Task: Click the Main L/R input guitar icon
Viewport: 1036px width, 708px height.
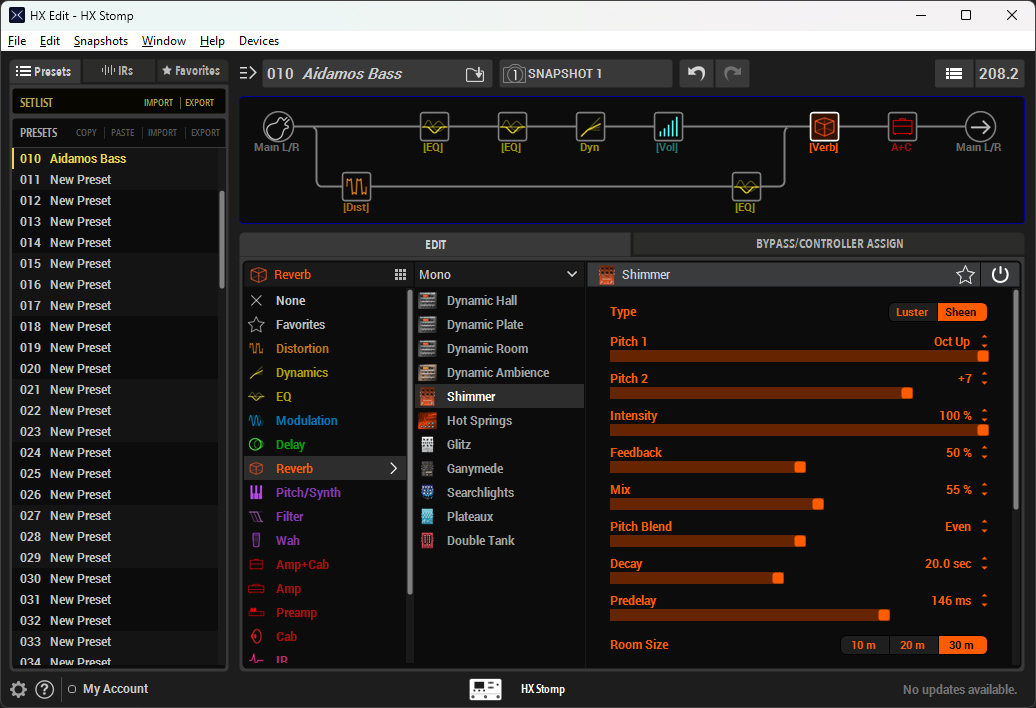Action: tap(278, 127)
